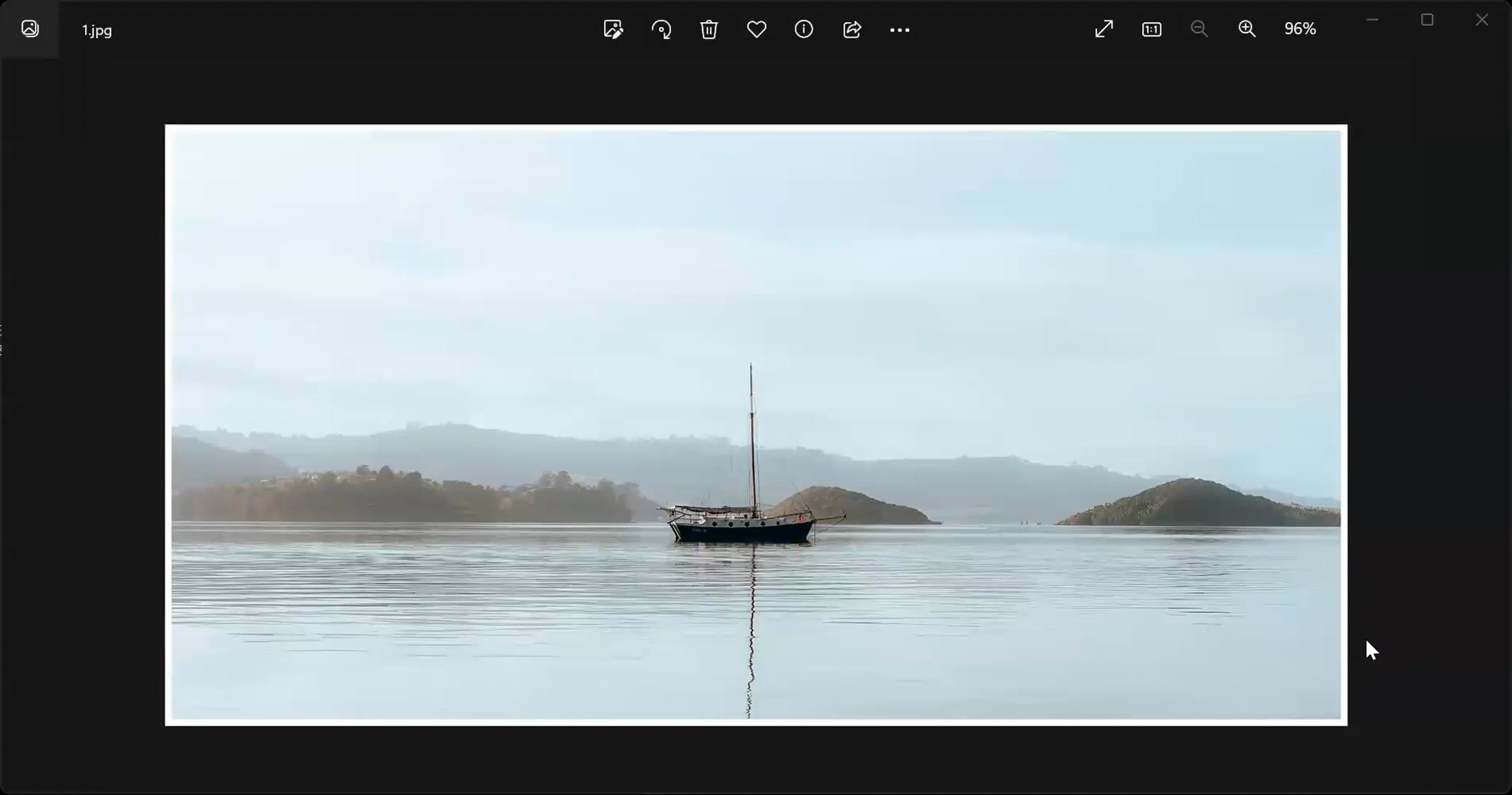Mark photo as favorite with heart icon
Image resolution: width=1512 pixels, height=795 pixels.
pos(757,30)
